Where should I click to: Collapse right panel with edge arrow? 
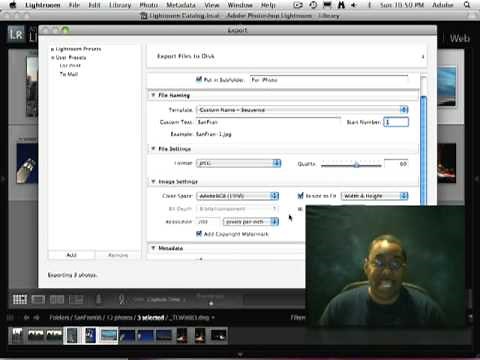pyautogui.click(x=477, y=179)
